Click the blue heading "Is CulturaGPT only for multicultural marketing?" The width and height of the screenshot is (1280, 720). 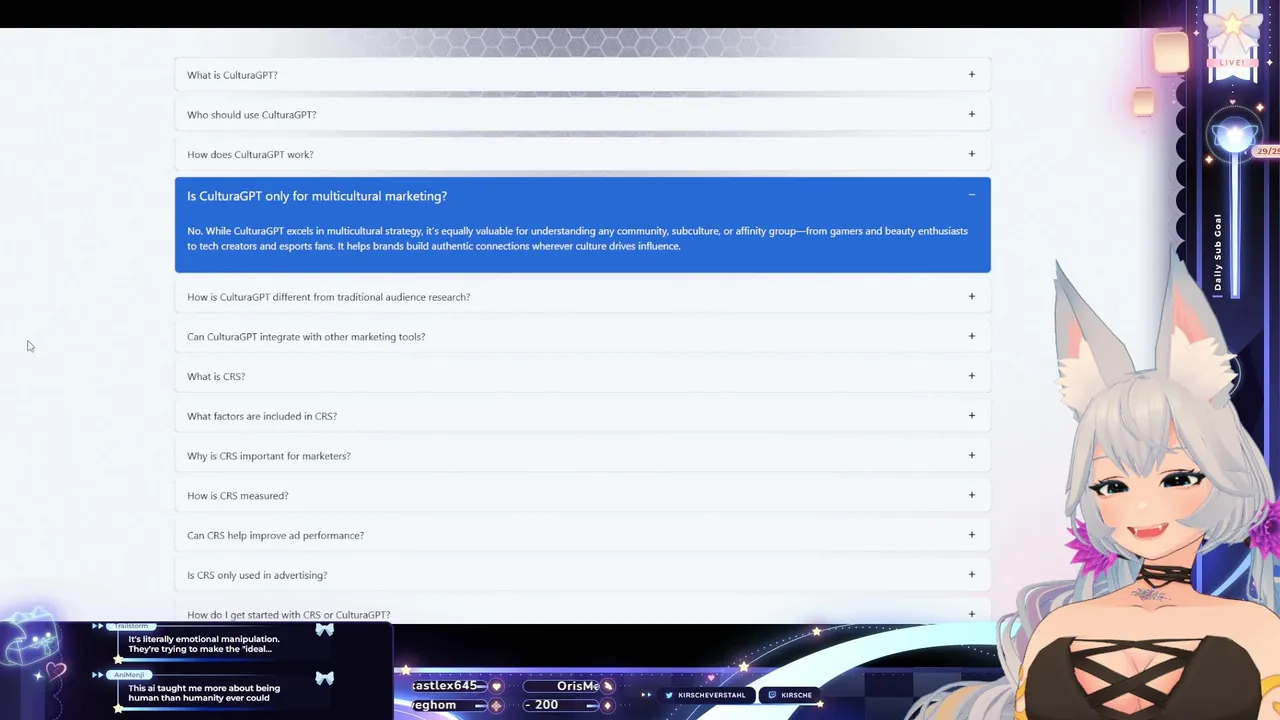pos(317,196)
